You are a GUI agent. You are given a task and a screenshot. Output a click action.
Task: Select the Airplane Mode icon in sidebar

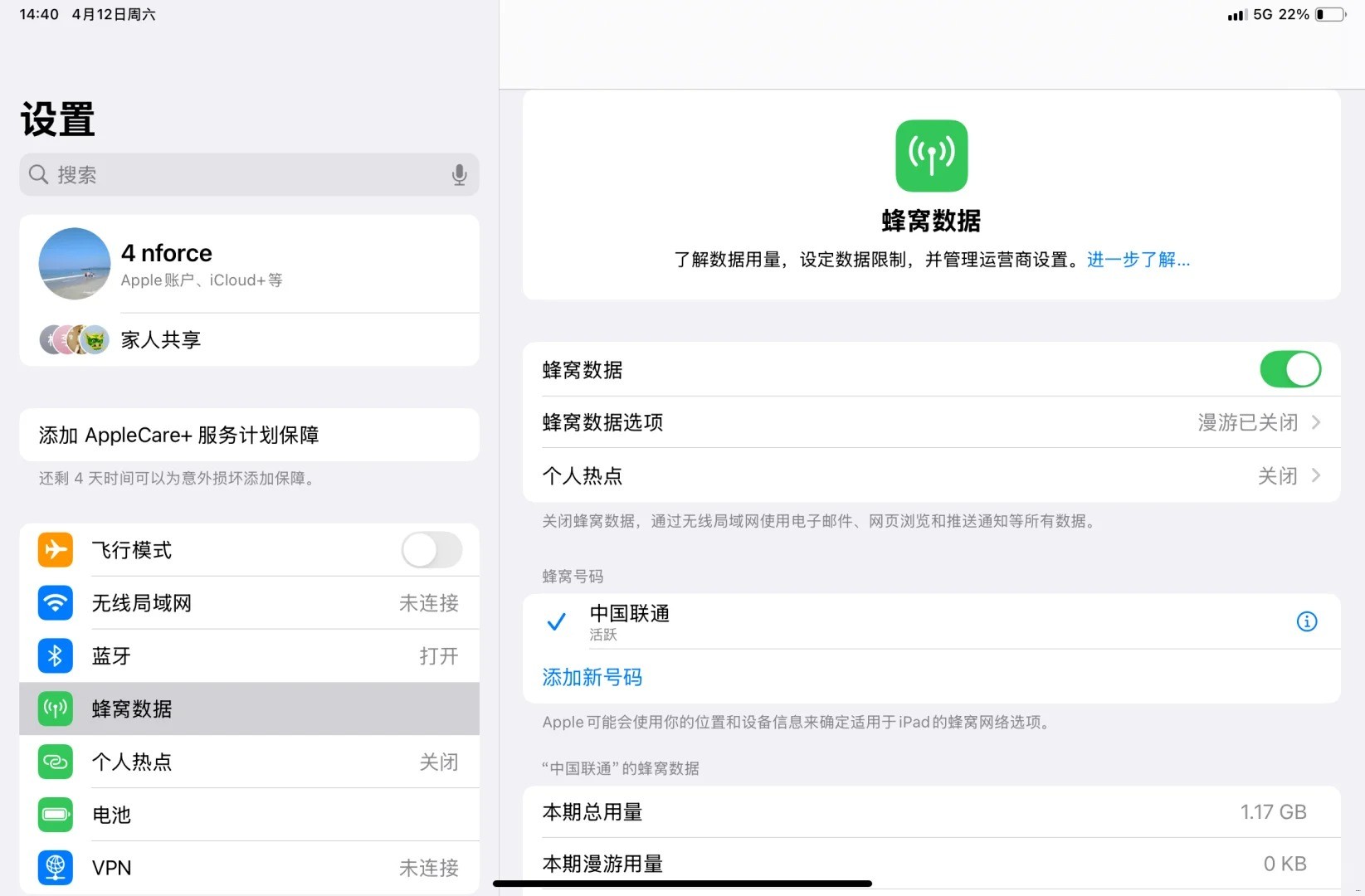click(x=55, y=549)
